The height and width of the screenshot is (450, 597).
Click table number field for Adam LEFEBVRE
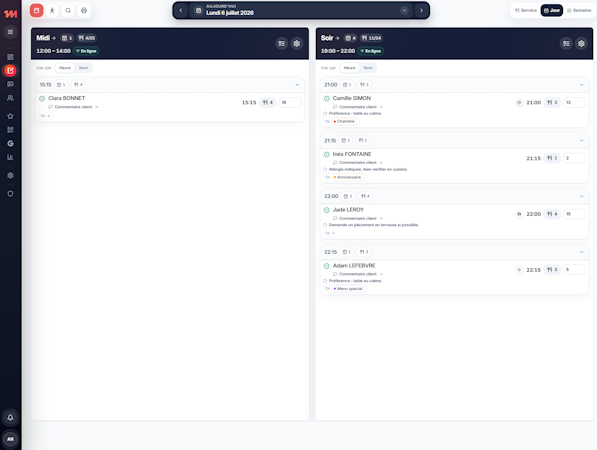click(574, 270)
